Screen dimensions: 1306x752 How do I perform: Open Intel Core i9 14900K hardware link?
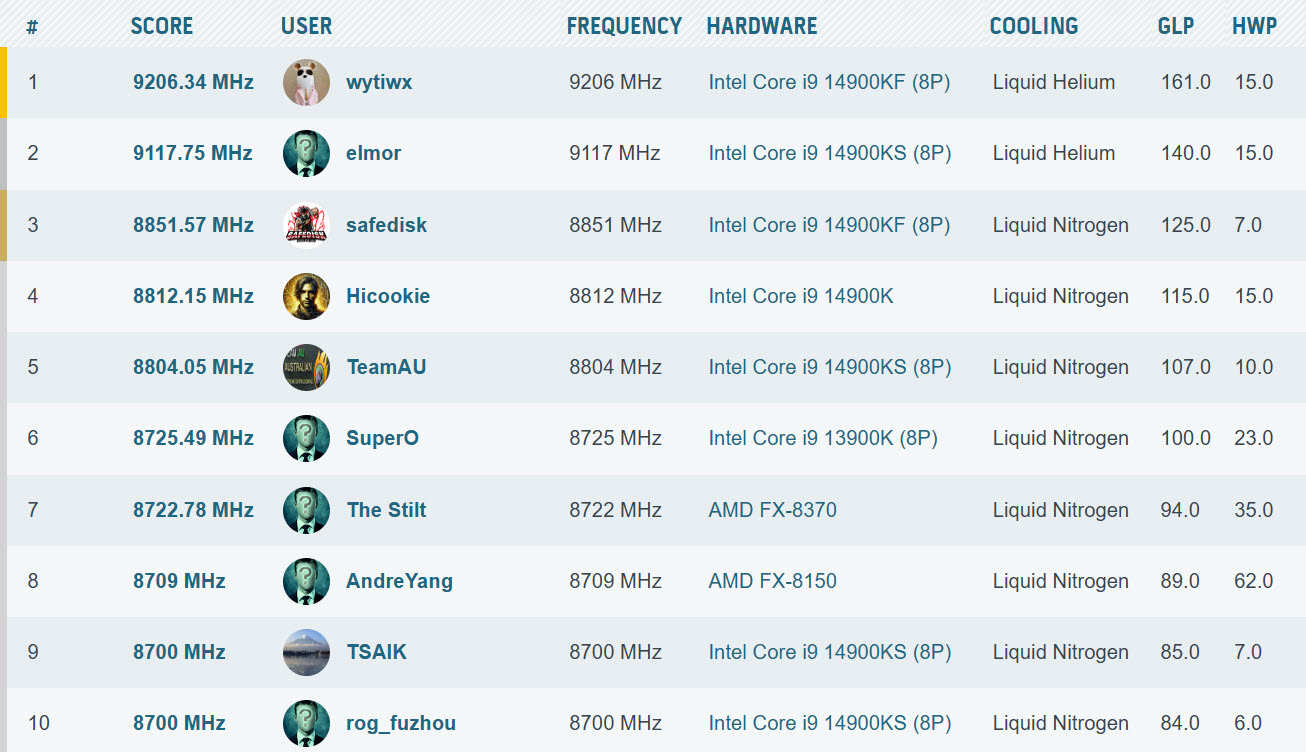pos(801,296)
